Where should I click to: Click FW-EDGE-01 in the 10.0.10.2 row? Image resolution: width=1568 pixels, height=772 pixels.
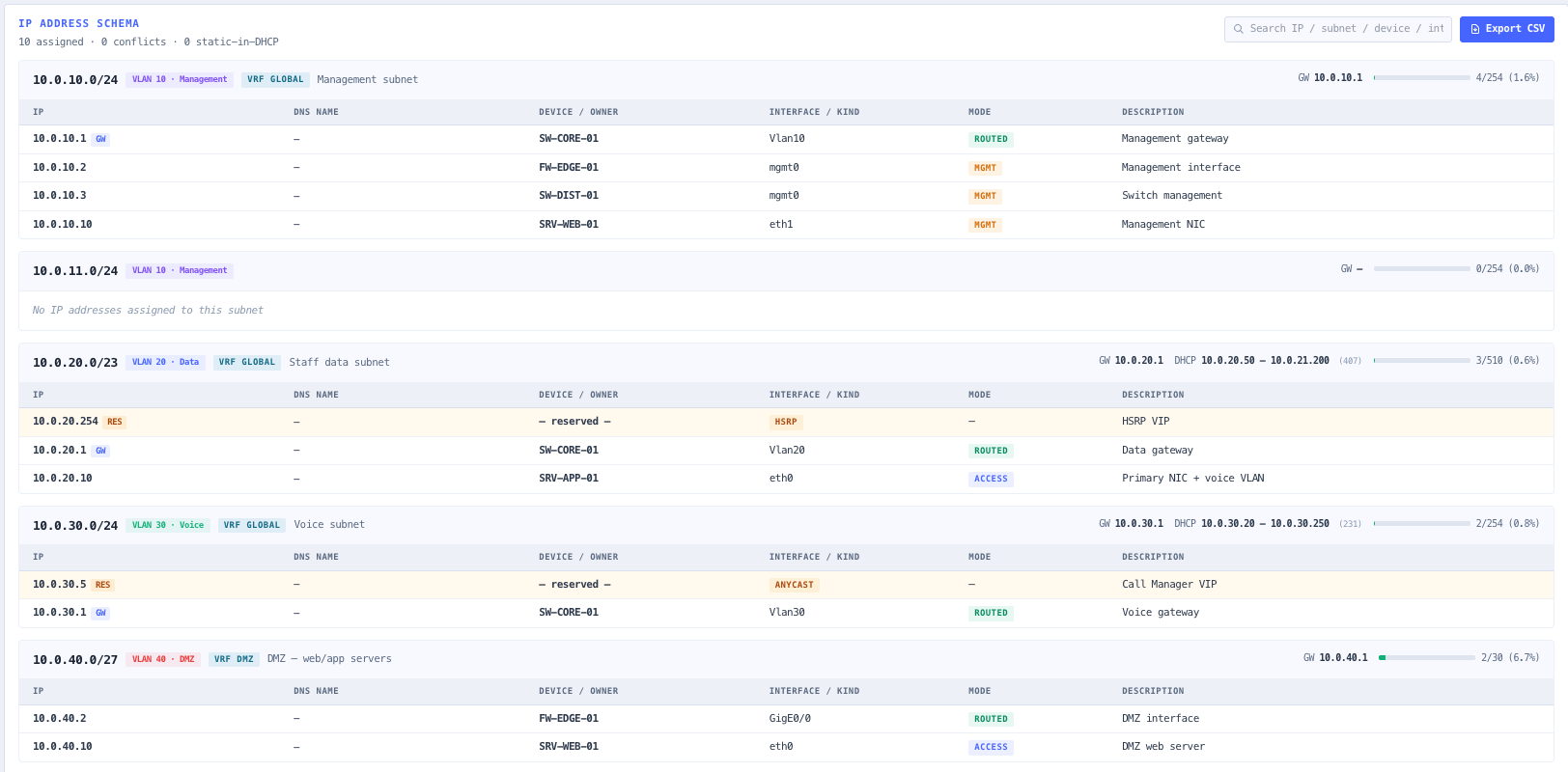click(569, 168)
